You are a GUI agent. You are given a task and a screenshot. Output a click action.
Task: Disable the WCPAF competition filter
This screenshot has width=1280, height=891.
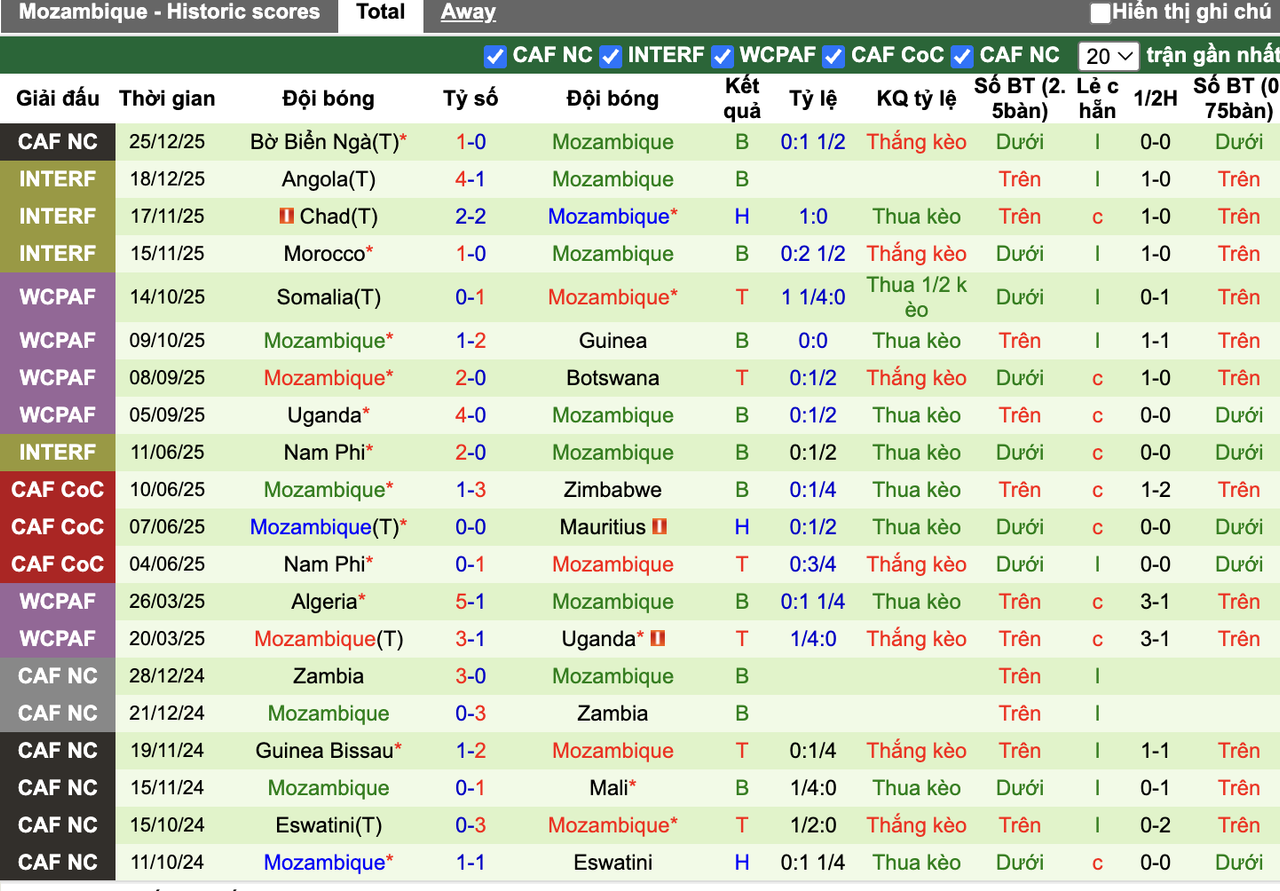(721, 56)
